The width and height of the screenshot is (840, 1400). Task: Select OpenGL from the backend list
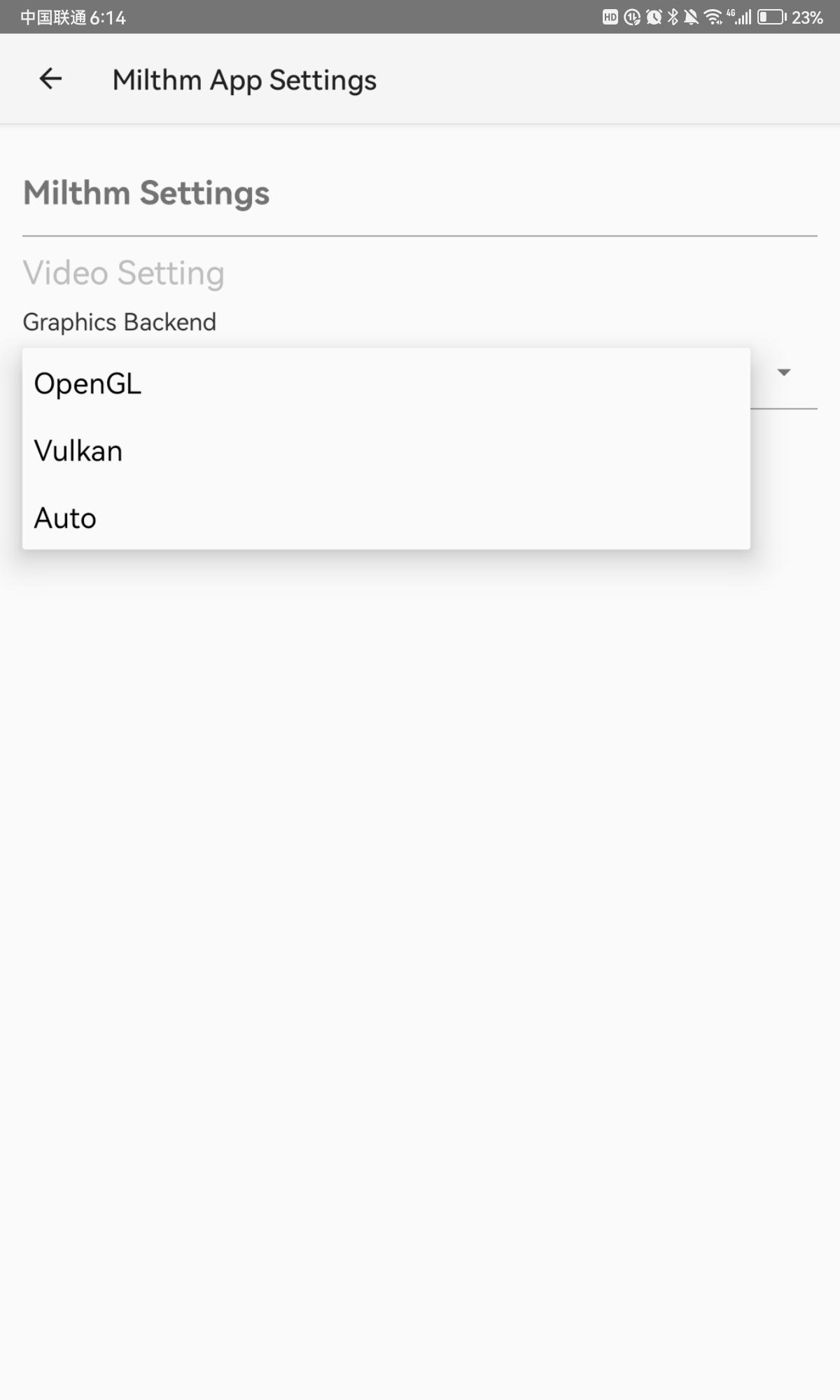pos(88,384)
